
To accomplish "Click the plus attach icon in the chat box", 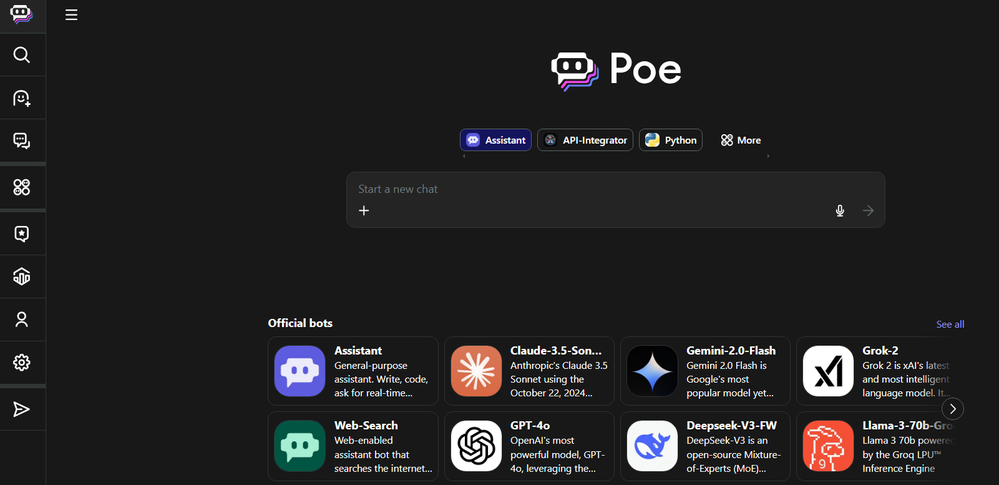I will point(364,210).
